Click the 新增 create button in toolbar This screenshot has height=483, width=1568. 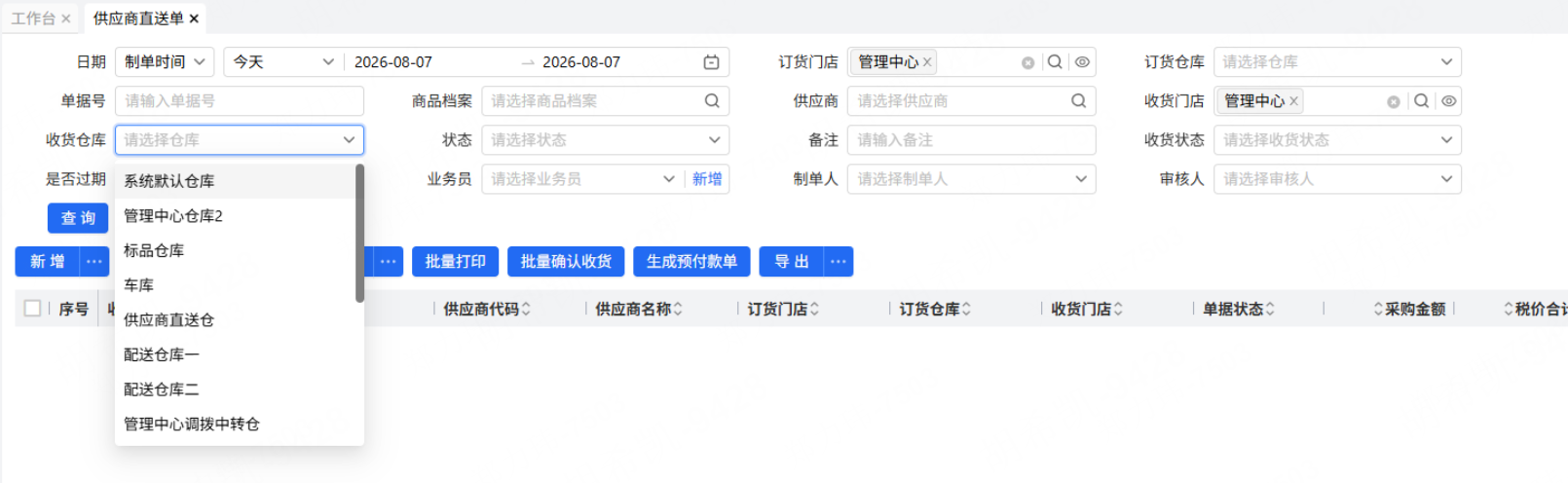point(48,262)
